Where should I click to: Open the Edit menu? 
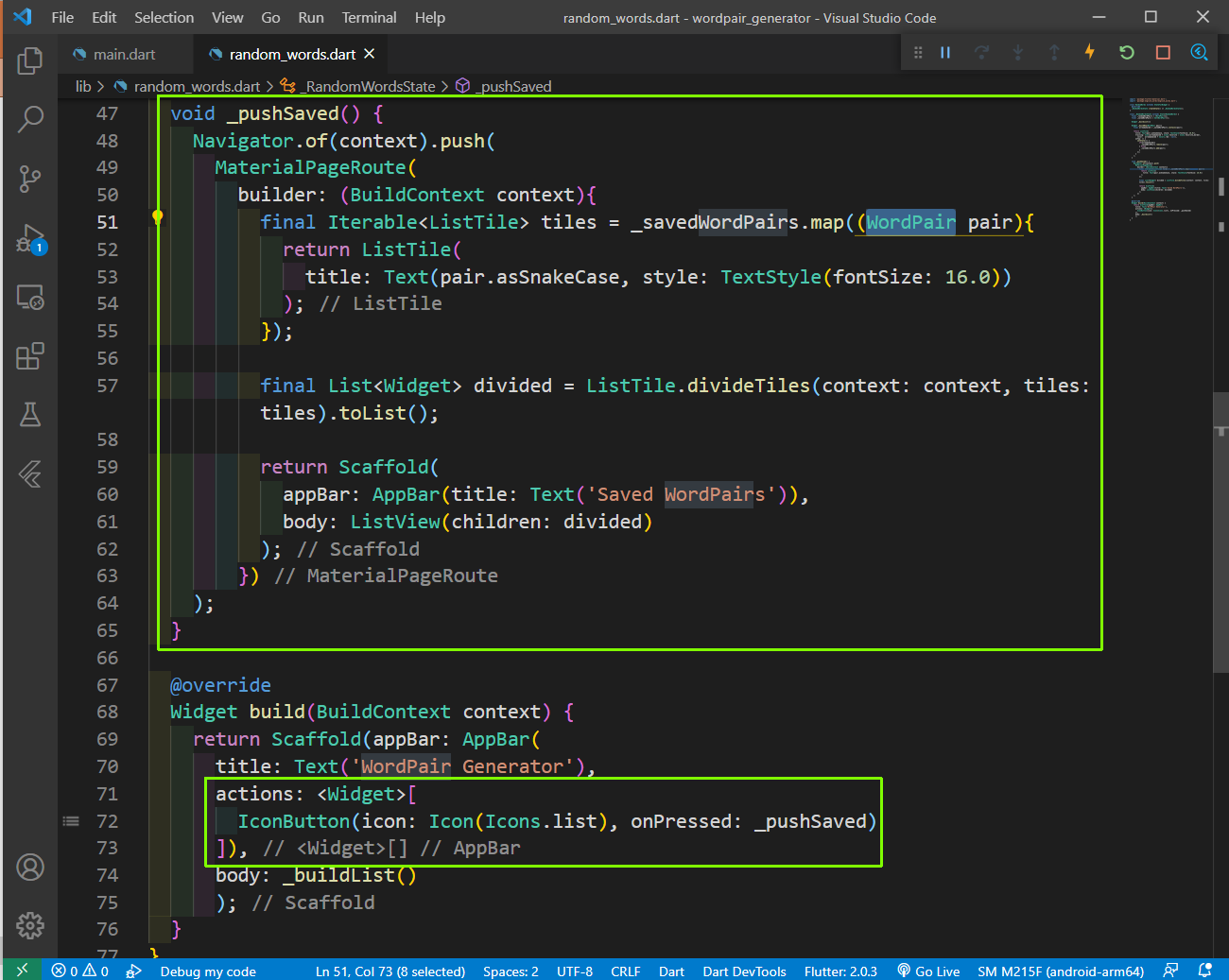(104, 17)
